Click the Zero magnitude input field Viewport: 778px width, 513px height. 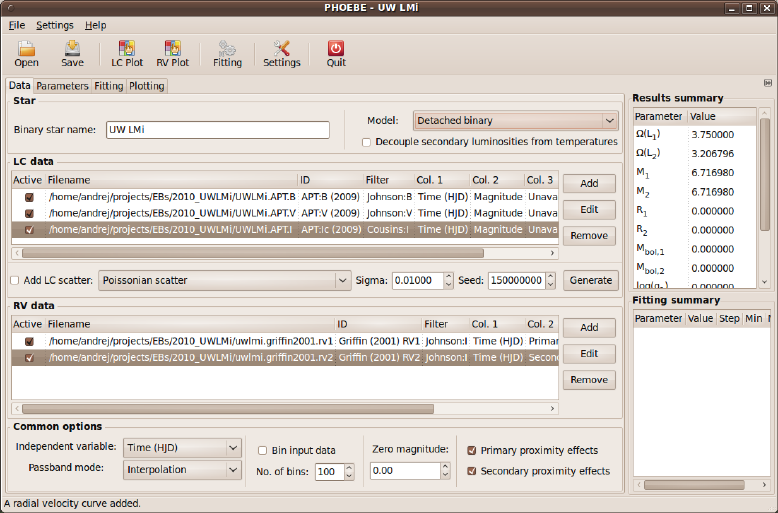(x=405, y=471)
